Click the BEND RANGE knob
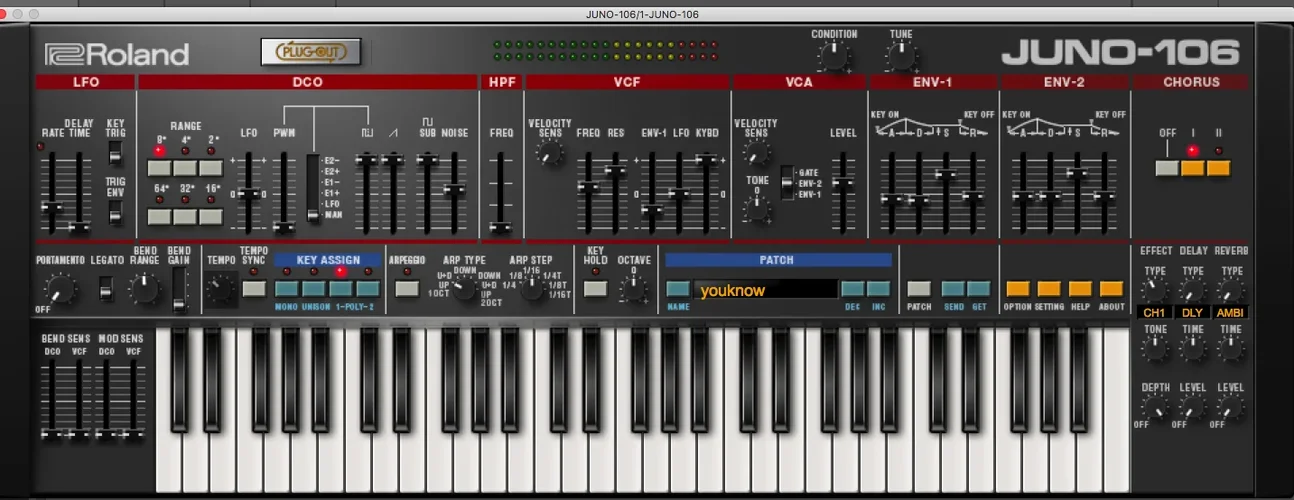This screenshot has width=1294, height=500. (x=144, y=289)
